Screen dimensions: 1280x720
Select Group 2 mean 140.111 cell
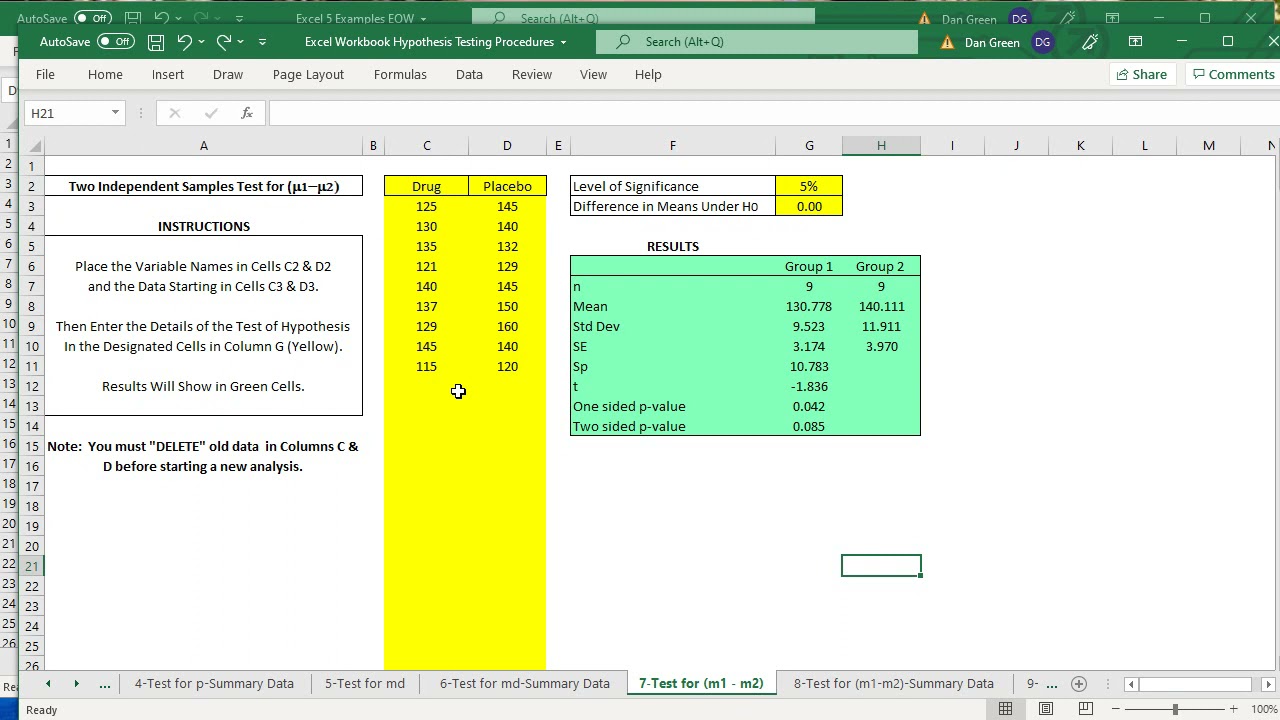[881, 306]
